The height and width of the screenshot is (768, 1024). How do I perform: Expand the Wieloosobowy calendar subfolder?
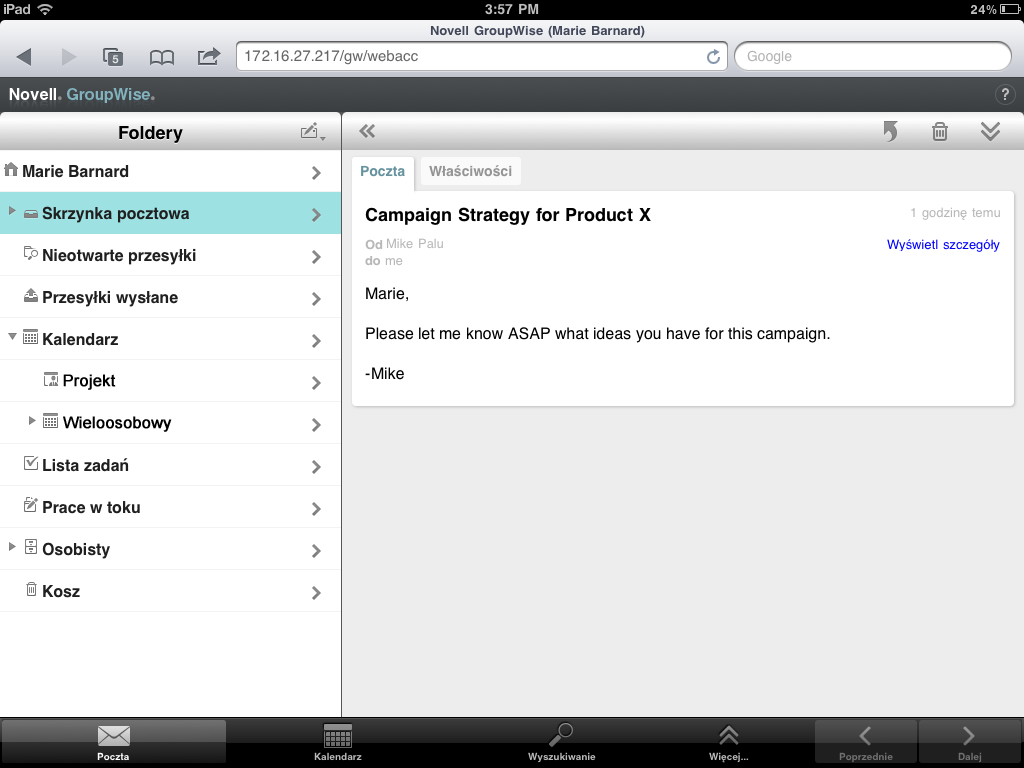click(x=32, y=422)
